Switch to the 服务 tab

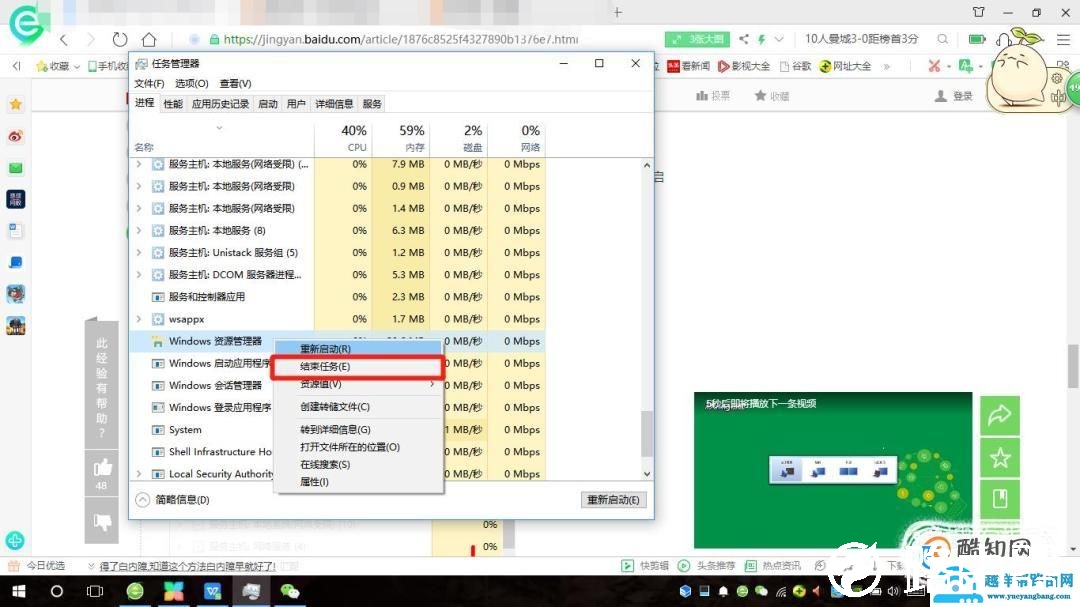(x=372, y=104)
